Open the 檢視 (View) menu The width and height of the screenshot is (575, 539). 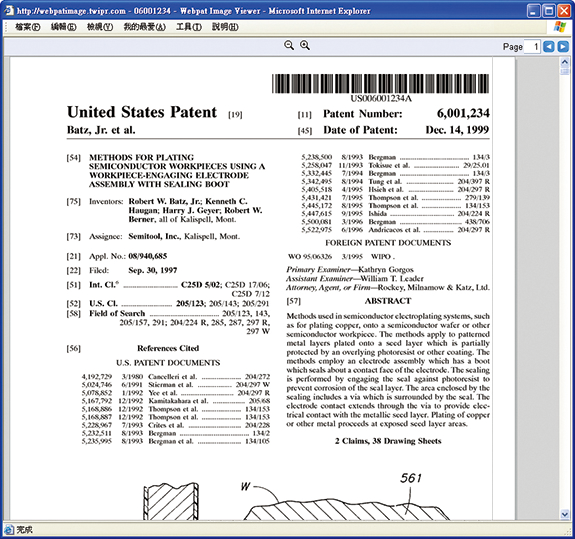[100, 27]
